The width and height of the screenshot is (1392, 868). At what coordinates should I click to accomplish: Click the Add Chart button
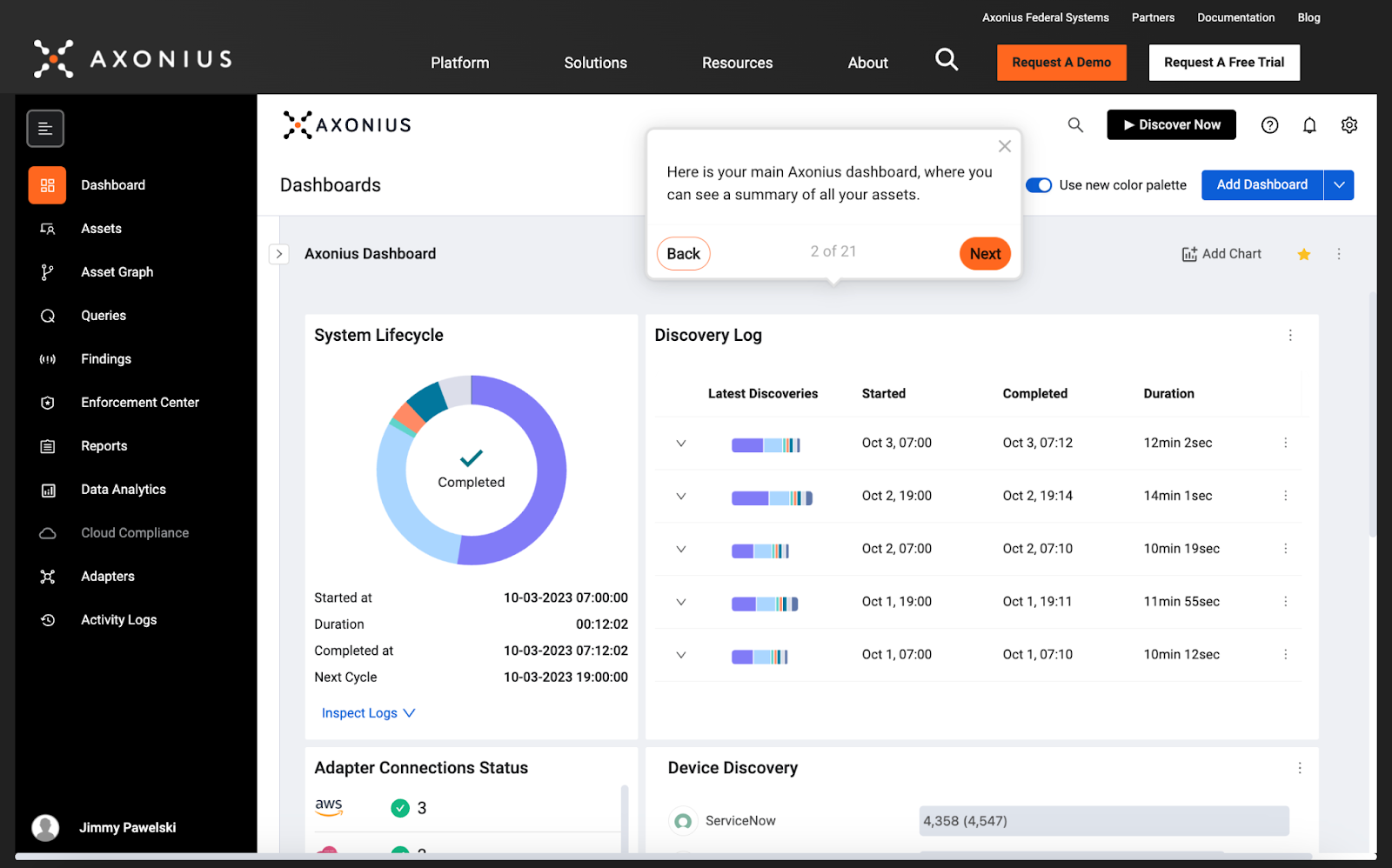[1221, 254]
